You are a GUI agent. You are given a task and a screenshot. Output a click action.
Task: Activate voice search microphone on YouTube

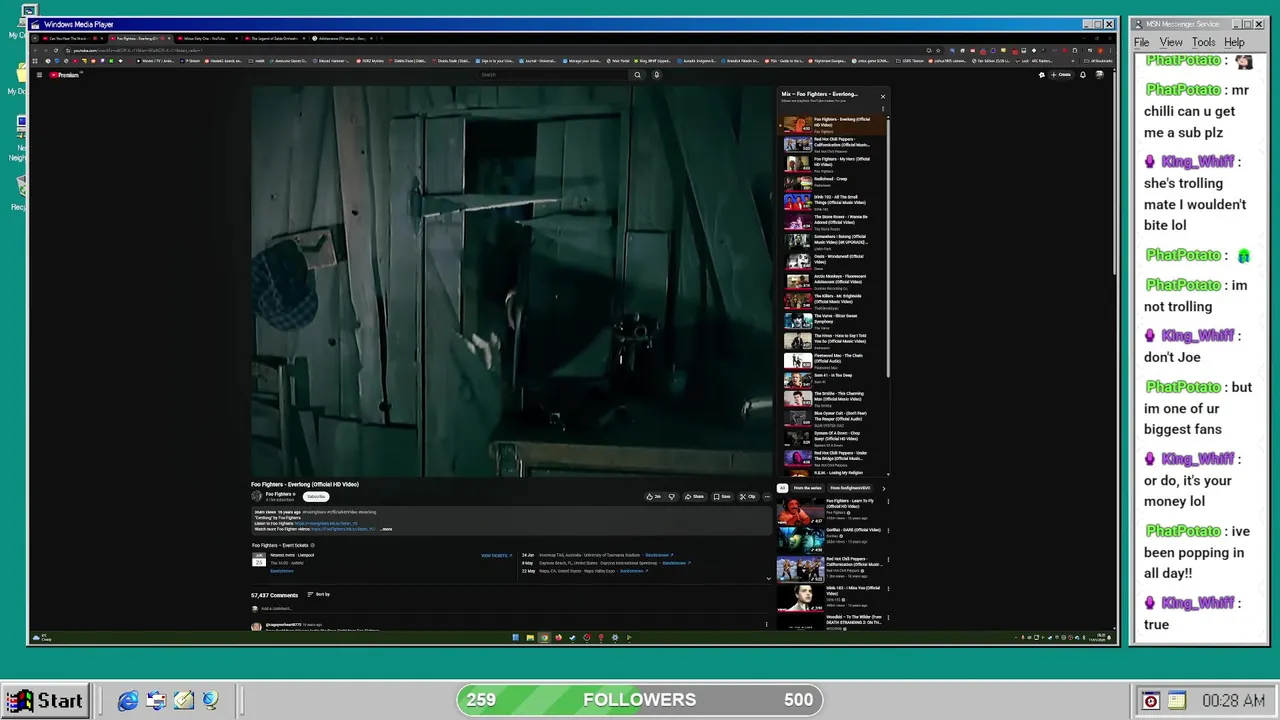coord(656,75)
